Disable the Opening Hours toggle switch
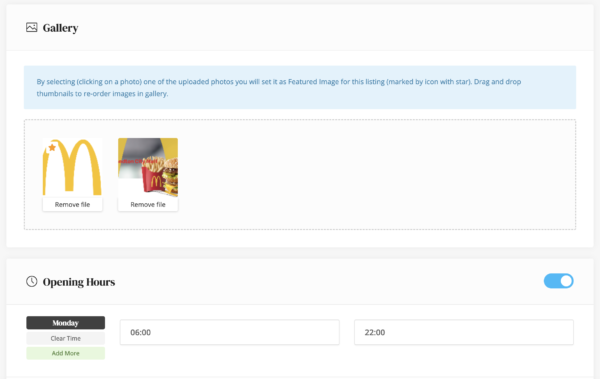Screen dimensions: 600x379 pyautogui.click(x=558, y=281)
